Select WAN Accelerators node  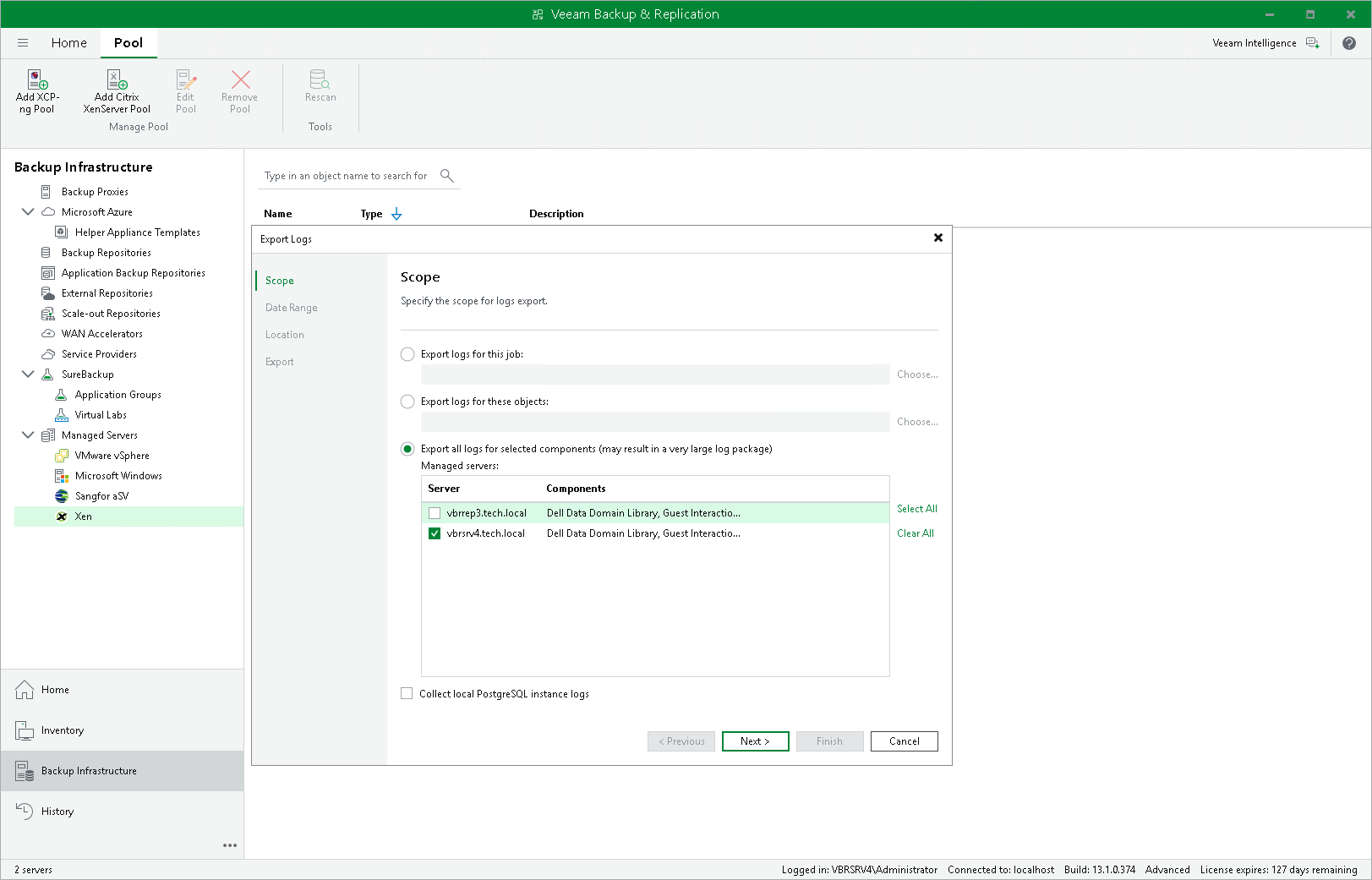(101, 334)
